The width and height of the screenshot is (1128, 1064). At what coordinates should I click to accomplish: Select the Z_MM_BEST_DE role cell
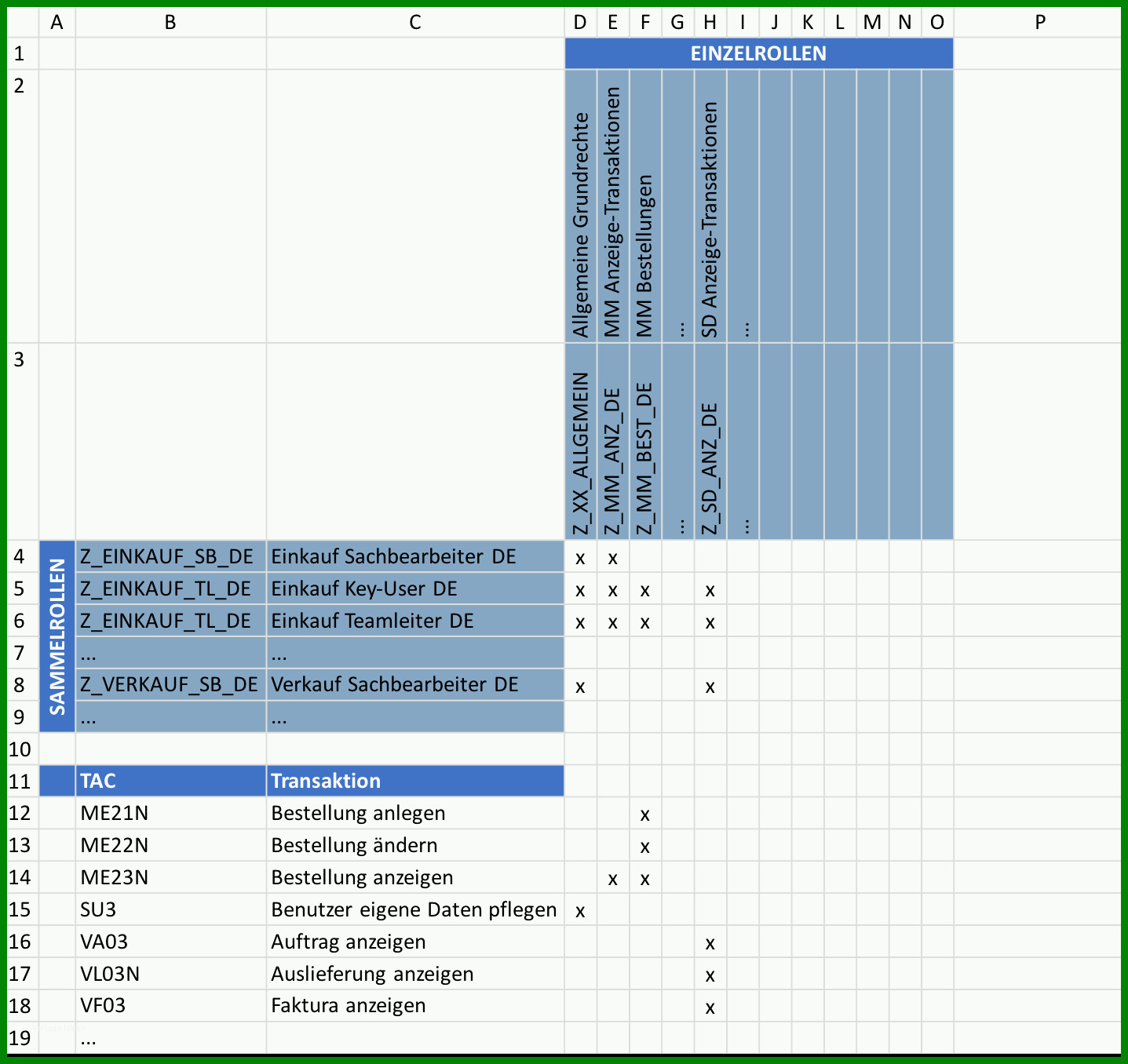(x=645, y=441)
